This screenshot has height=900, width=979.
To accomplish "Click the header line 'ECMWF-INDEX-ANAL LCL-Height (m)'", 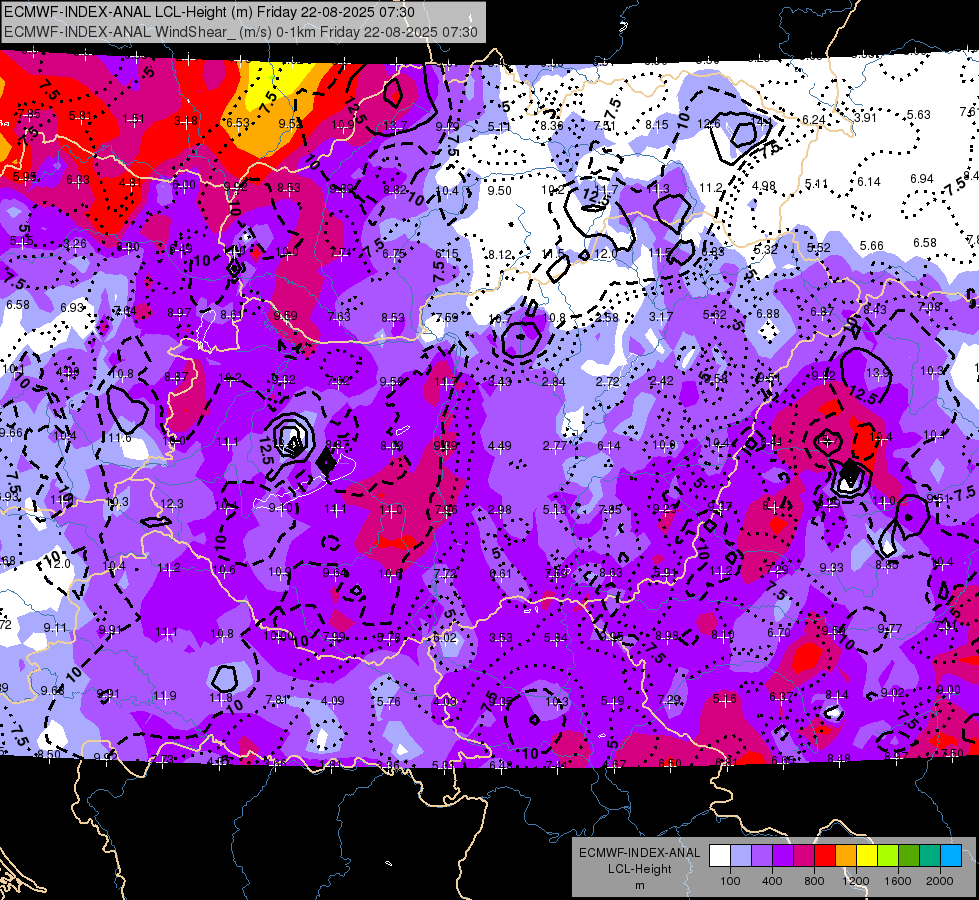I will (x=129, y=12).
